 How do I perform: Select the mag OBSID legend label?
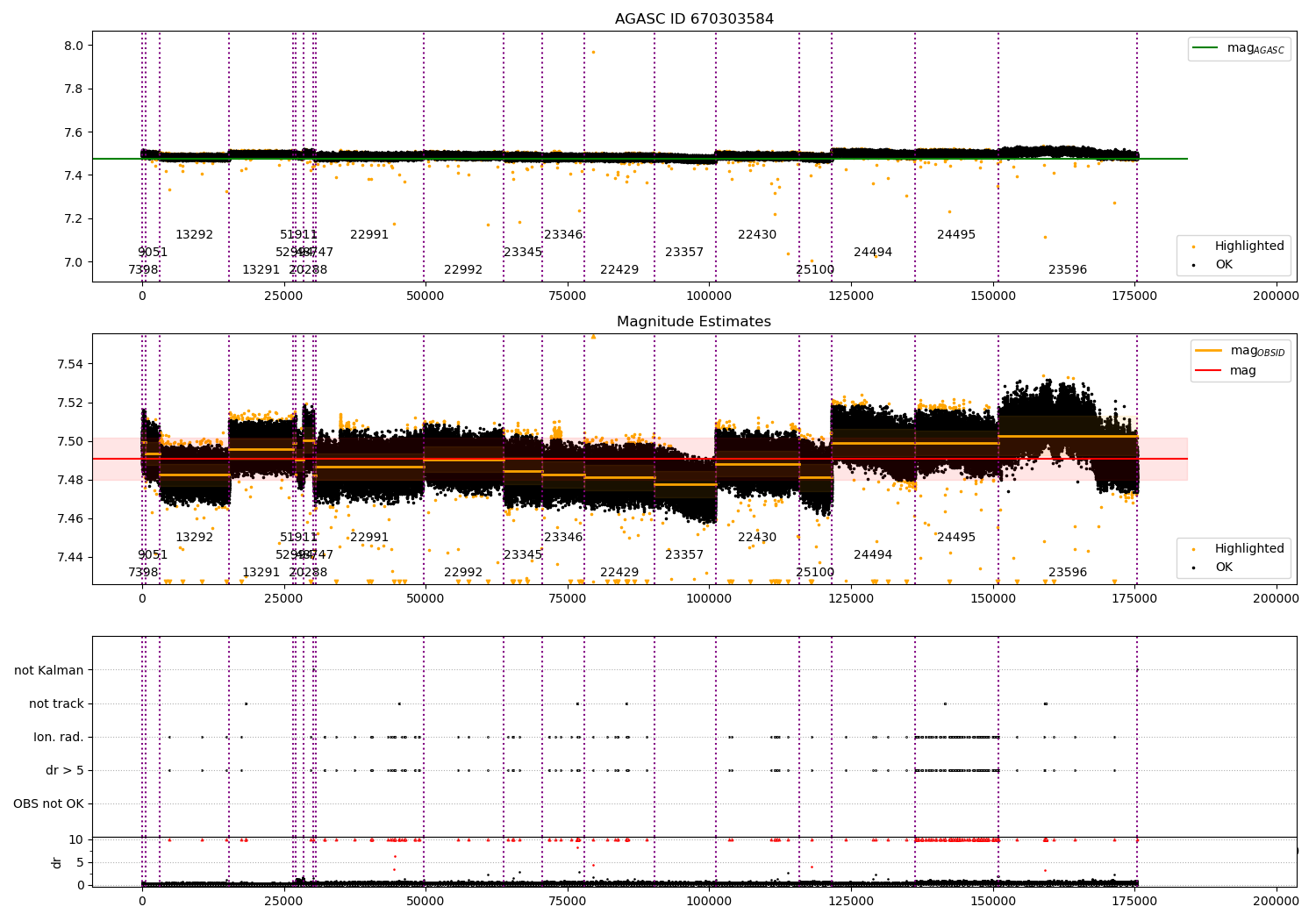click(1257, 352)
